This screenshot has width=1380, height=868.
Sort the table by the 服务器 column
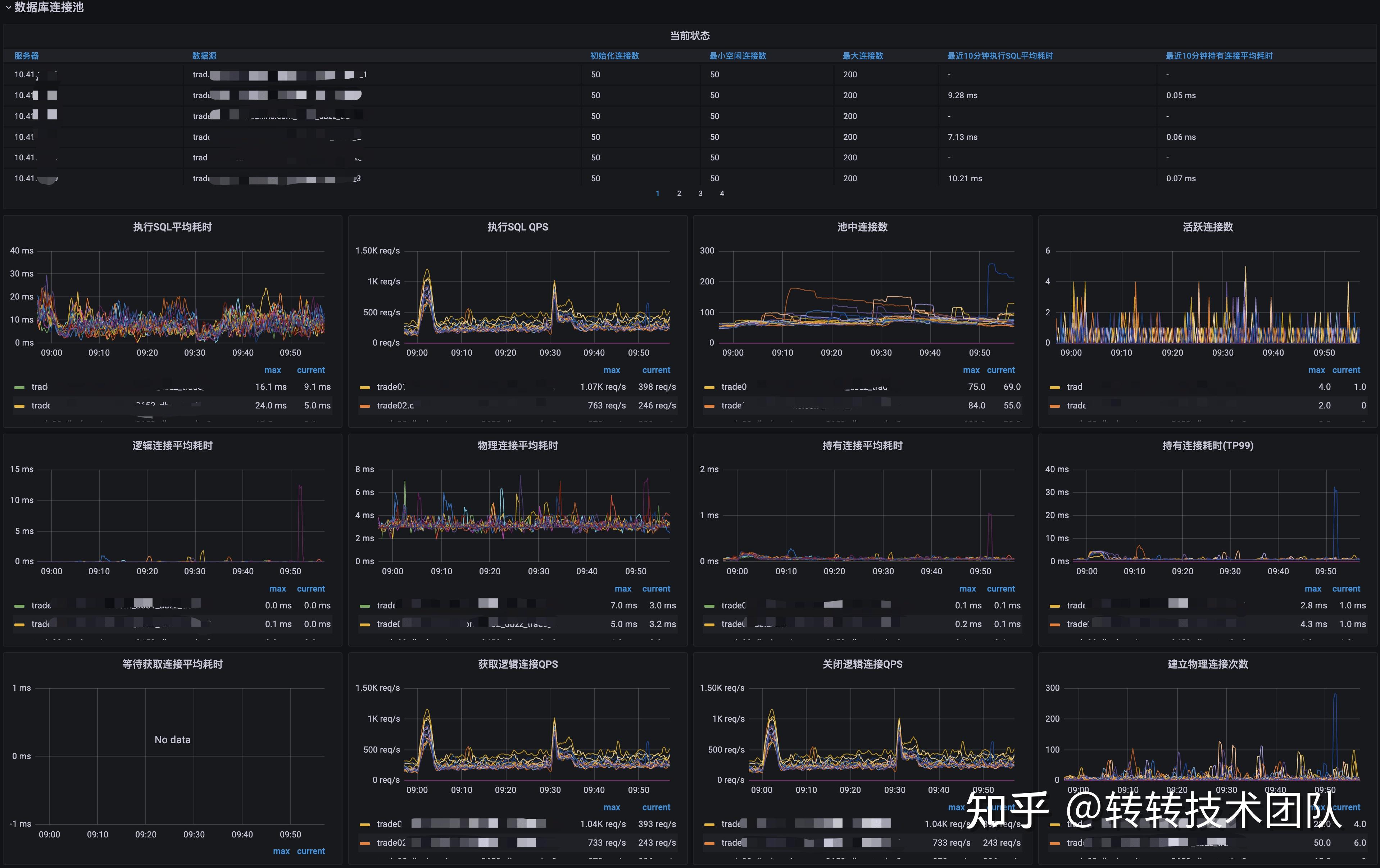point(26,56)
